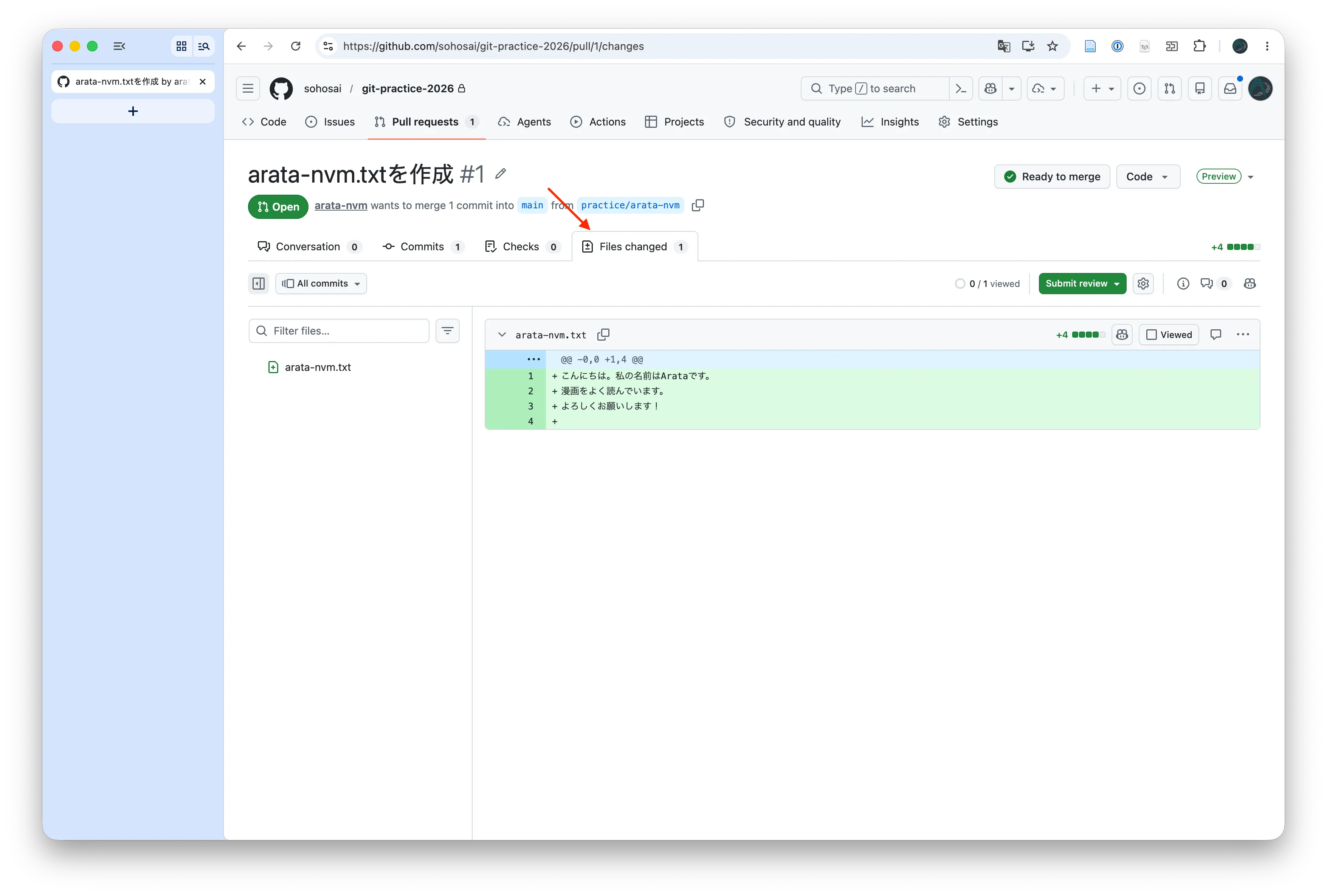The width and height of the screenshot is (1327, 896).
Task: Open the diff view settings gear
Action: 1143,283
